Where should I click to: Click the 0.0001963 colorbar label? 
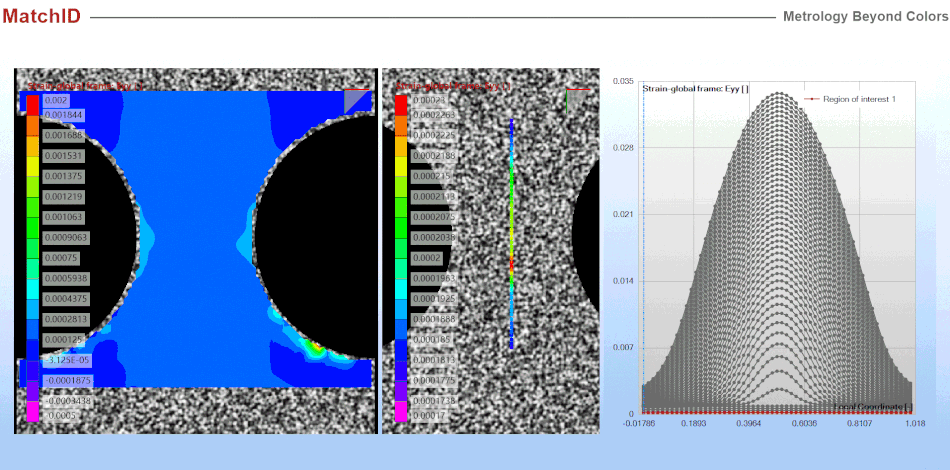coord(433,279)
